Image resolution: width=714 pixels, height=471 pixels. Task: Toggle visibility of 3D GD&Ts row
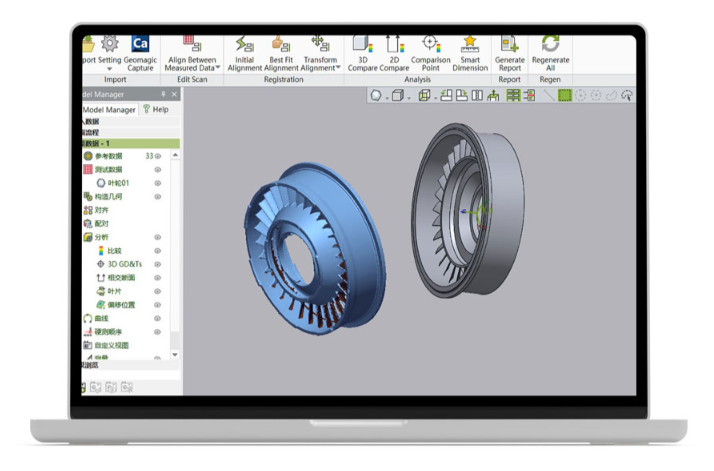[x=158, y=264]
